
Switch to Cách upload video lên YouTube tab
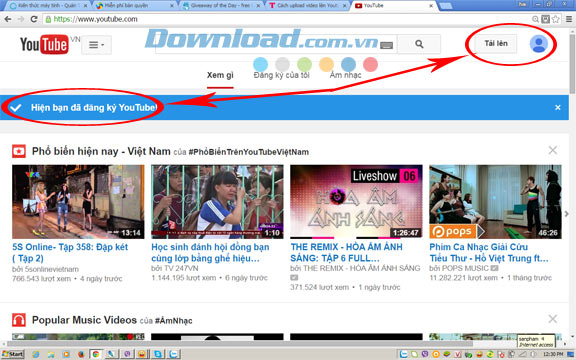[x=307, y=6]
